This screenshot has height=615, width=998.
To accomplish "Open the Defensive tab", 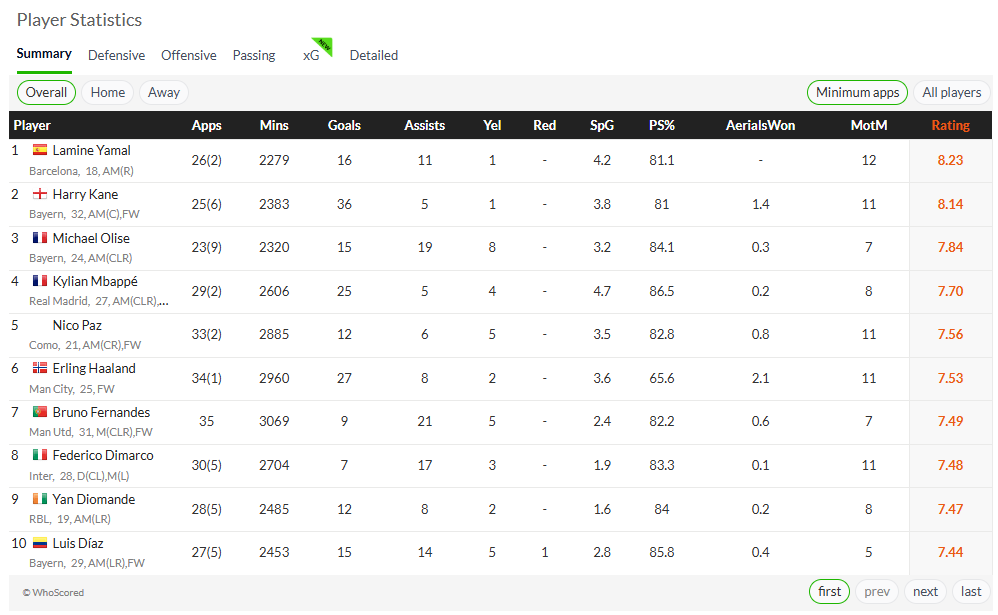I will pyautogui.click(x=116, y=55).
